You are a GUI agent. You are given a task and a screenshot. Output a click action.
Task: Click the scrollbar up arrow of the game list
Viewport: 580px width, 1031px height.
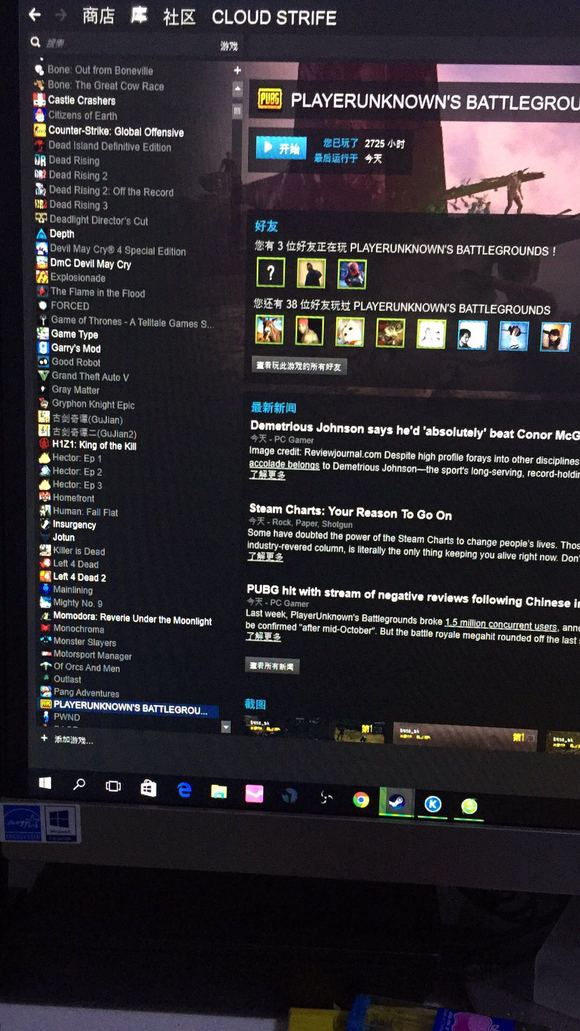[x=238, y=89]
